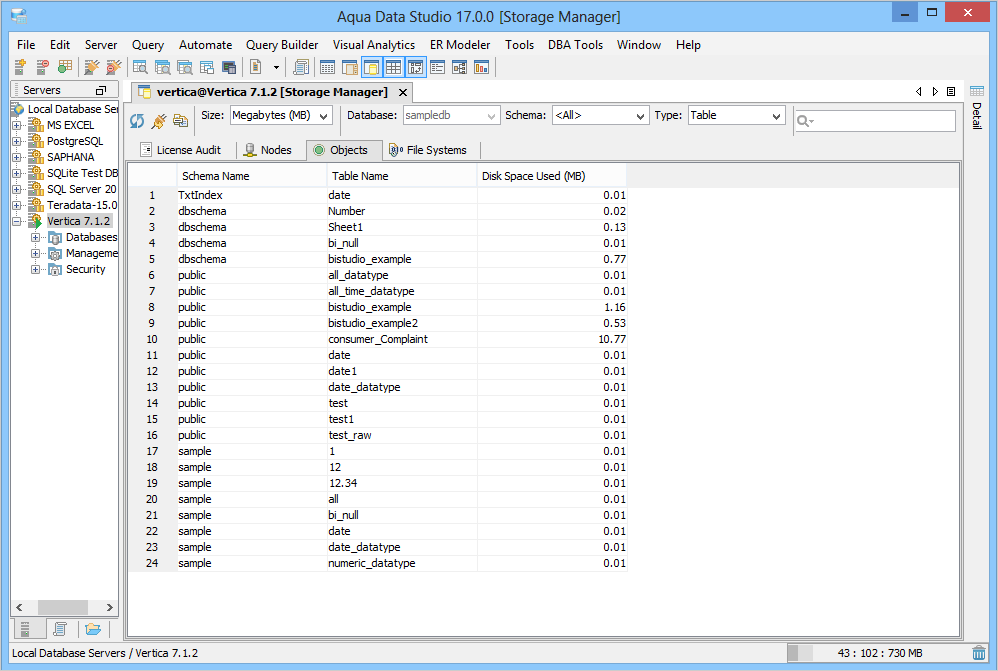Open the Query Builder menu
This screenshot has height=671, width=998.
(282, 45)
